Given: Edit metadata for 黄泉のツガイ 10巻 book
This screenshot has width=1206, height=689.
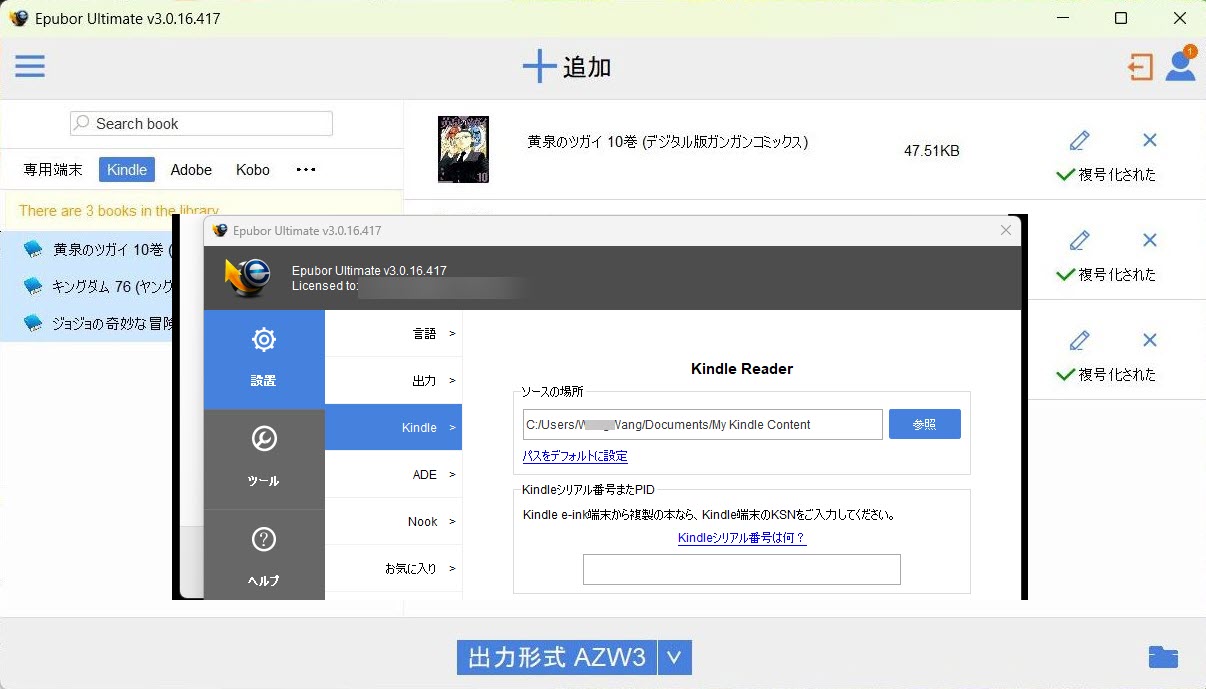Looking at the screenshot, I should tap(1079, 140).
